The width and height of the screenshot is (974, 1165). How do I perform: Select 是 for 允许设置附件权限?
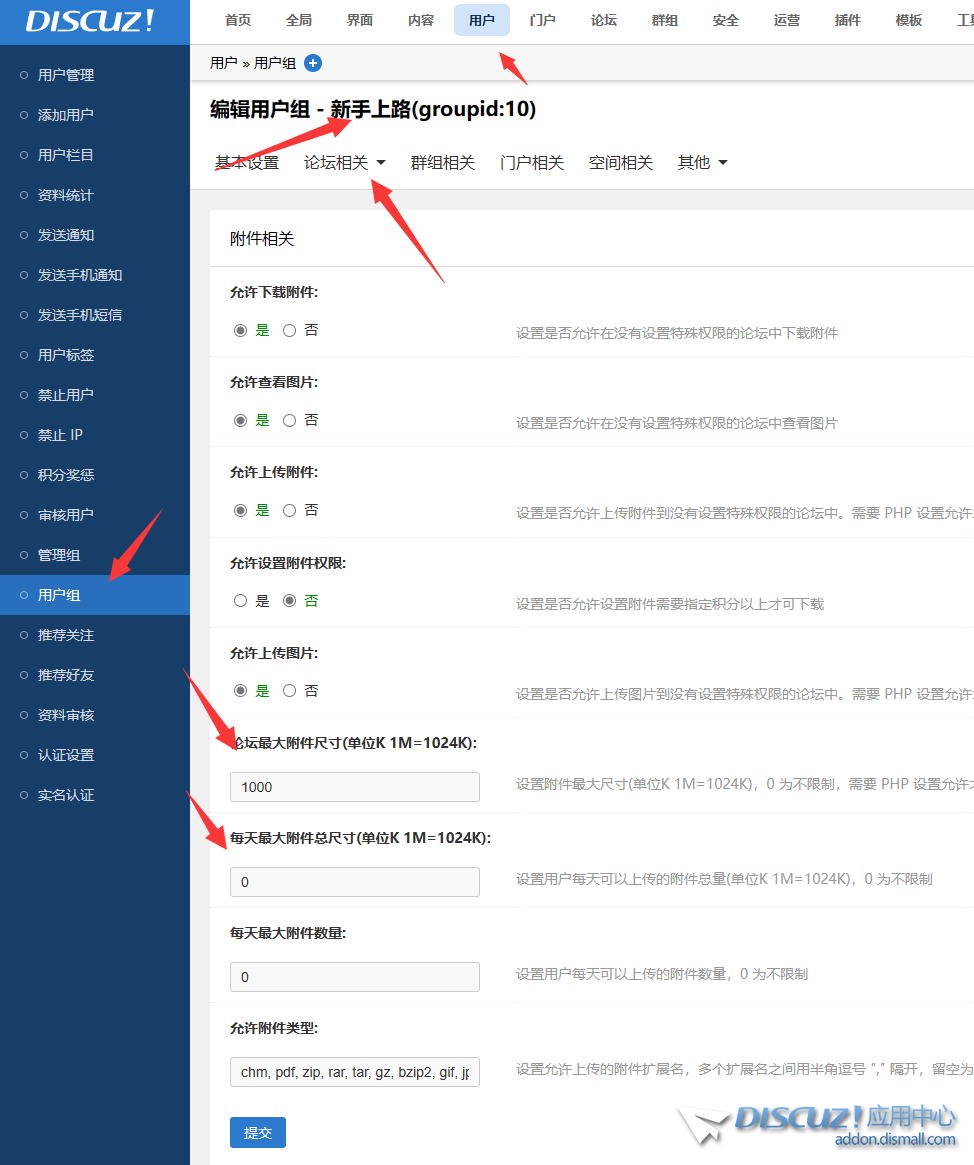click(240, 601)
